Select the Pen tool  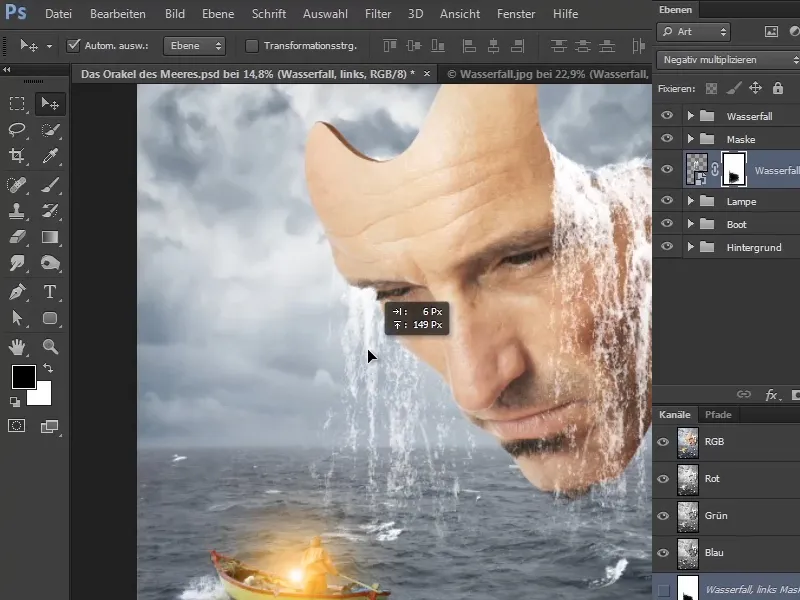tap(17, 292)
